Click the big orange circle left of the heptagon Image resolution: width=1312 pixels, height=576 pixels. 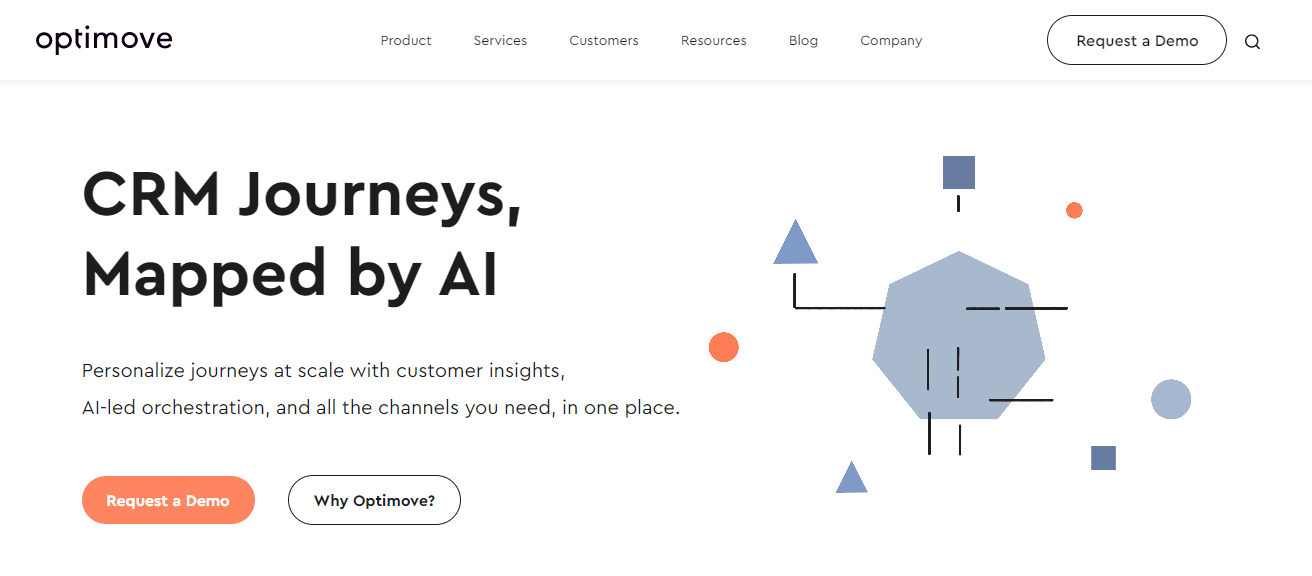tap(723, 347)
